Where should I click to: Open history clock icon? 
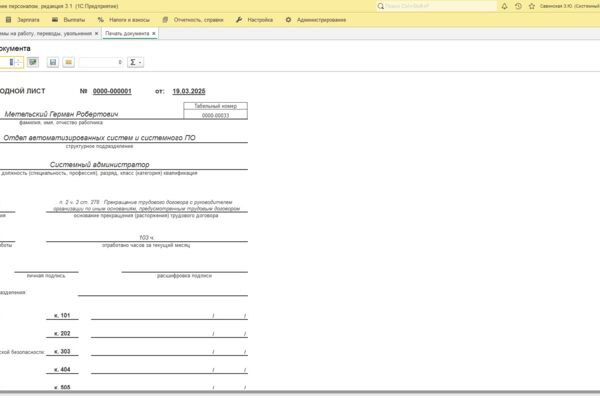point(518,6)
